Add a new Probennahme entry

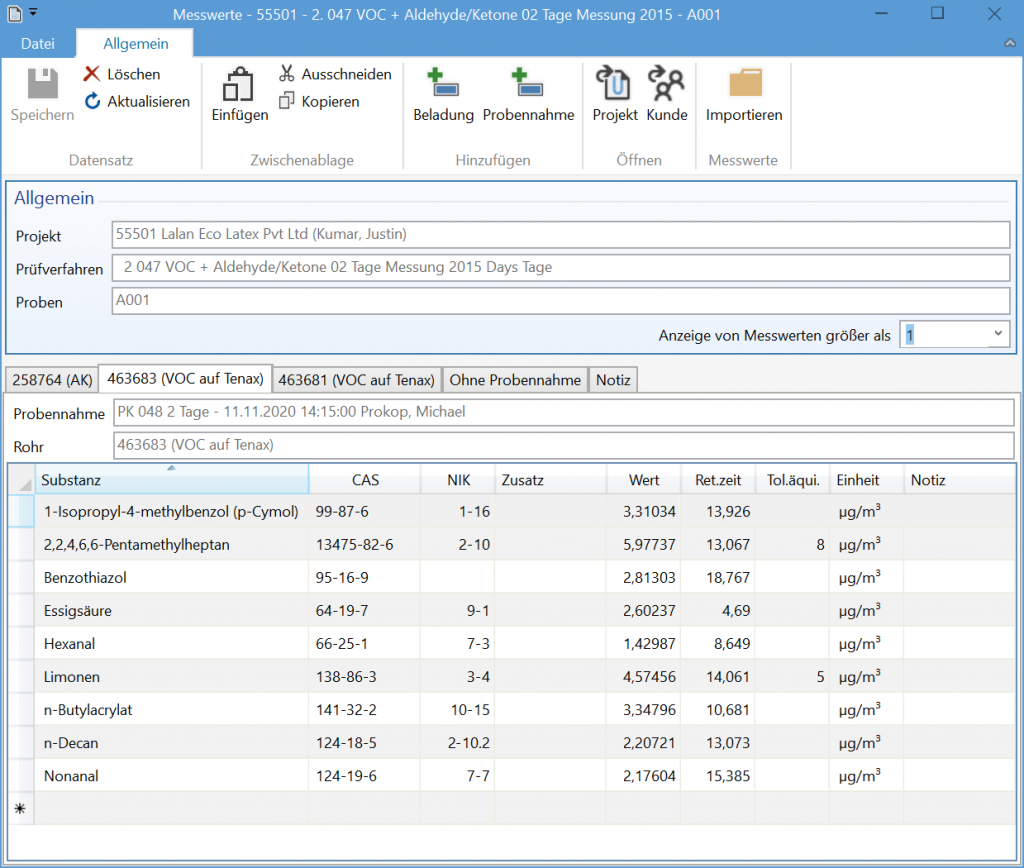point(527,84)
